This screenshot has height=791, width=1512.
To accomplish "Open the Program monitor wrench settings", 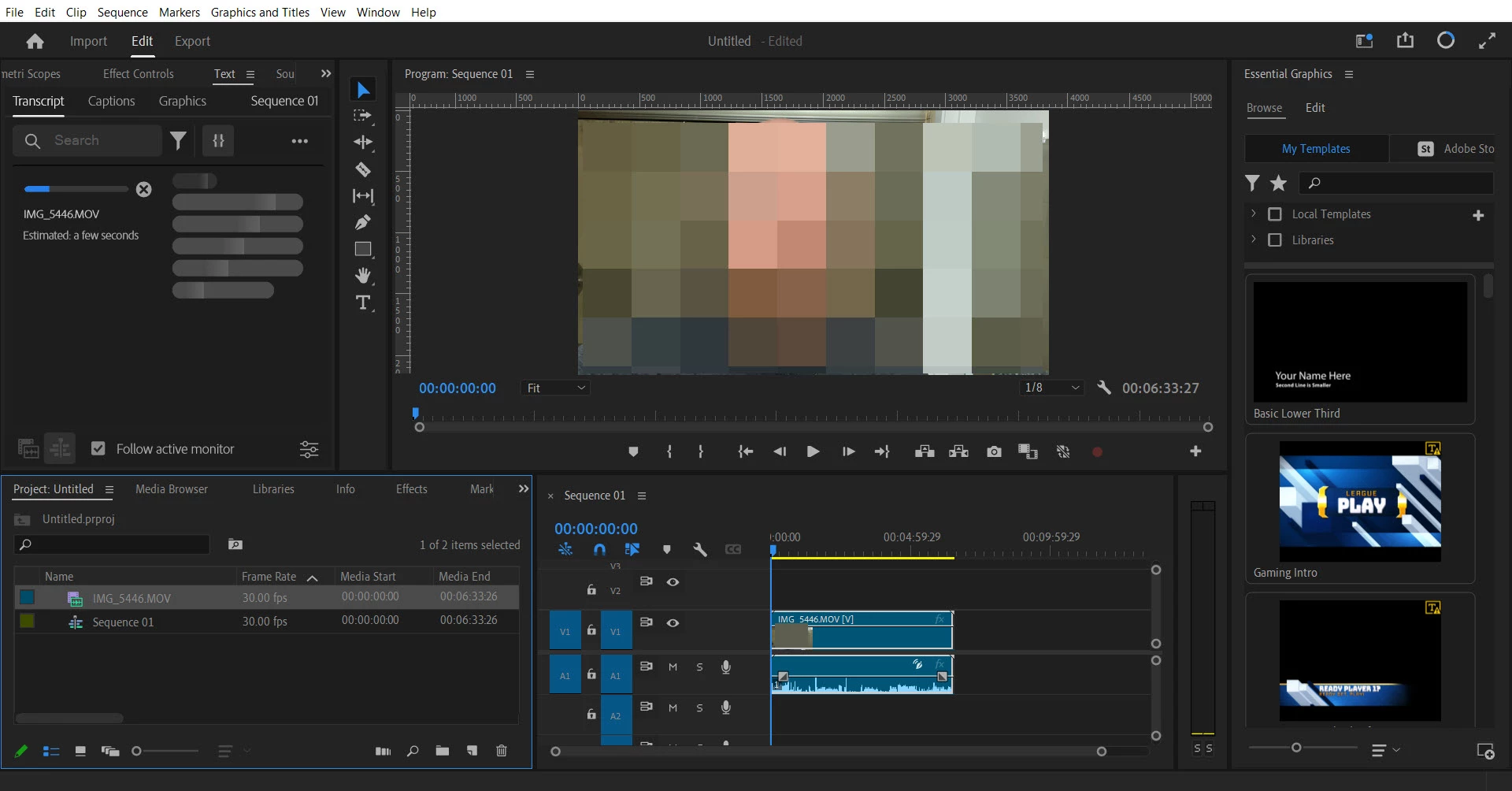I will pyautogui.click(x=1104, y=388).
